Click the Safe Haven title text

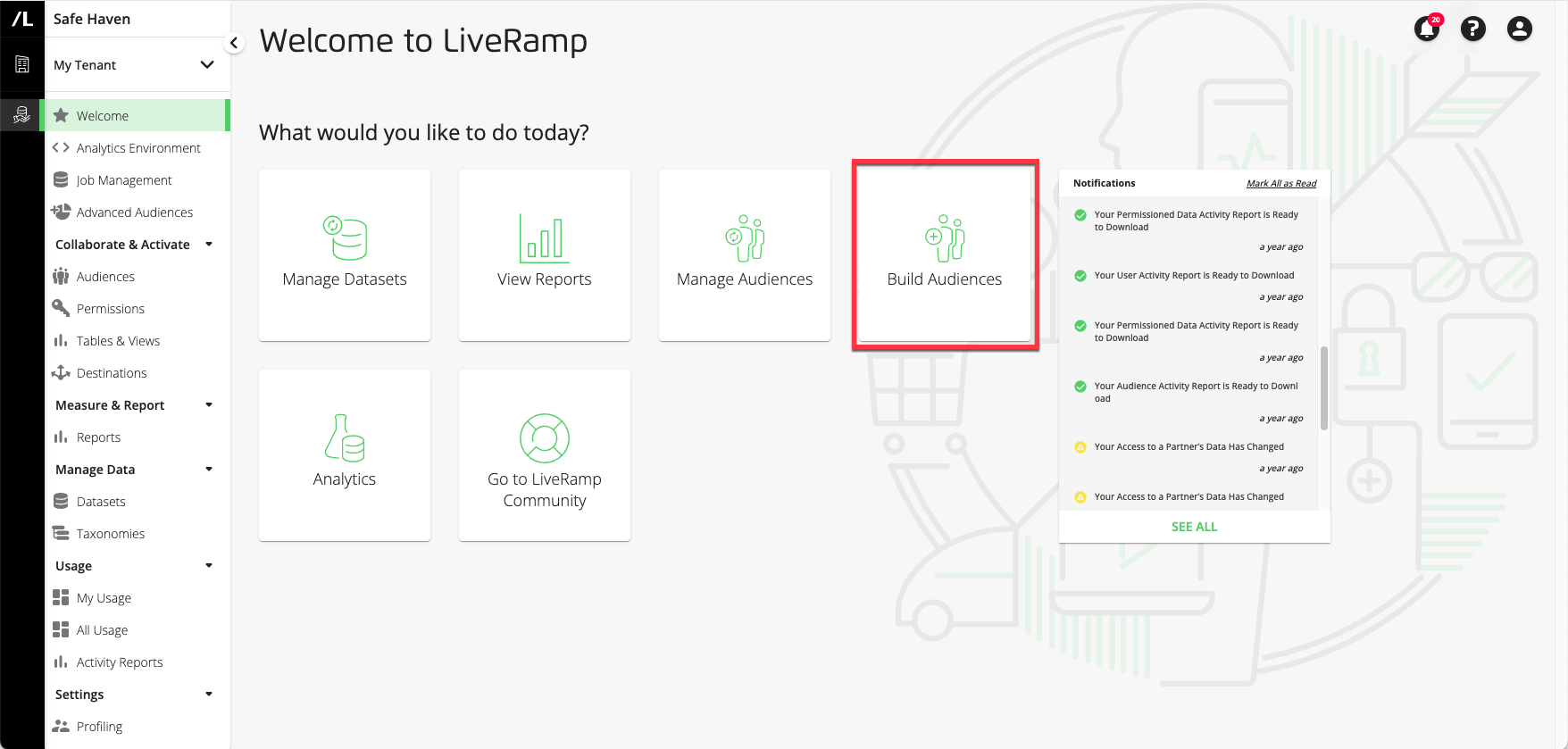[x=92, y=19]
